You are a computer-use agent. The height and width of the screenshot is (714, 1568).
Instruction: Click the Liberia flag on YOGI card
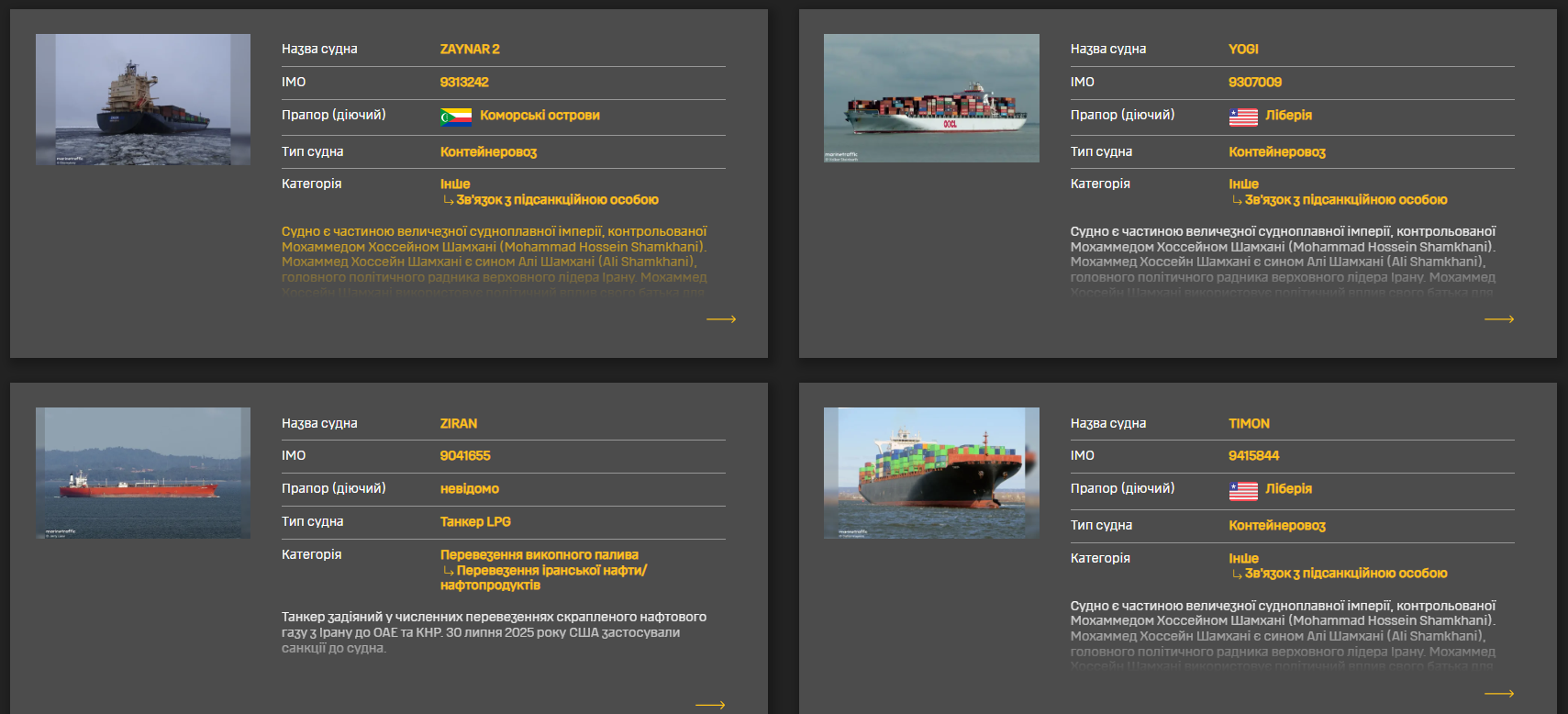1243,117
